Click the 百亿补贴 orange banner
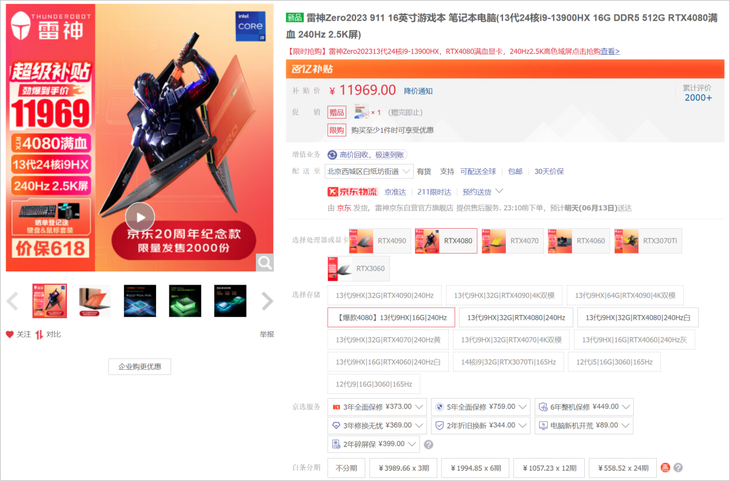 point(505,69)
